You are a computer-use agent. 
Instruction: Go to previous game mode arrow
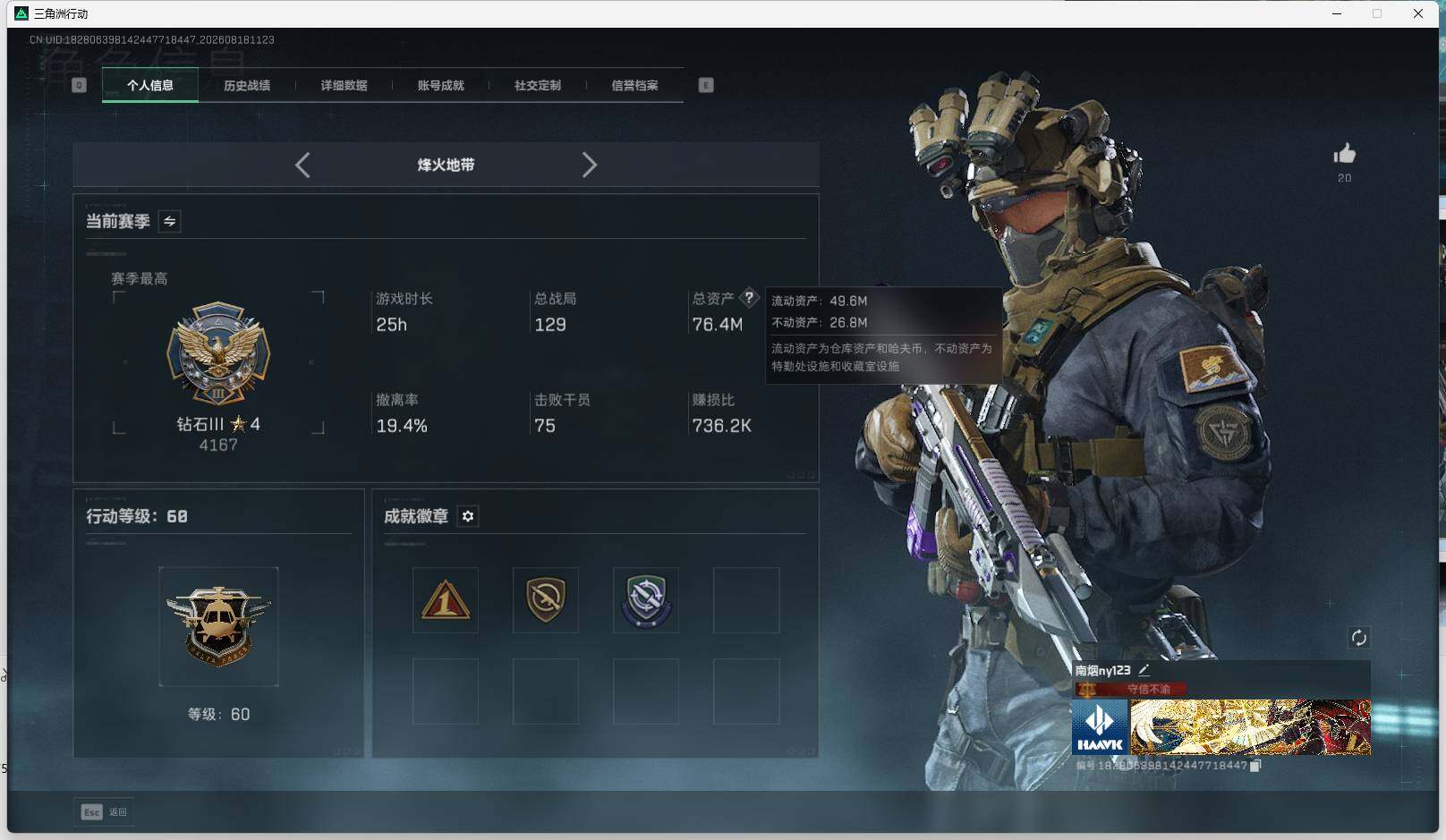302,165
